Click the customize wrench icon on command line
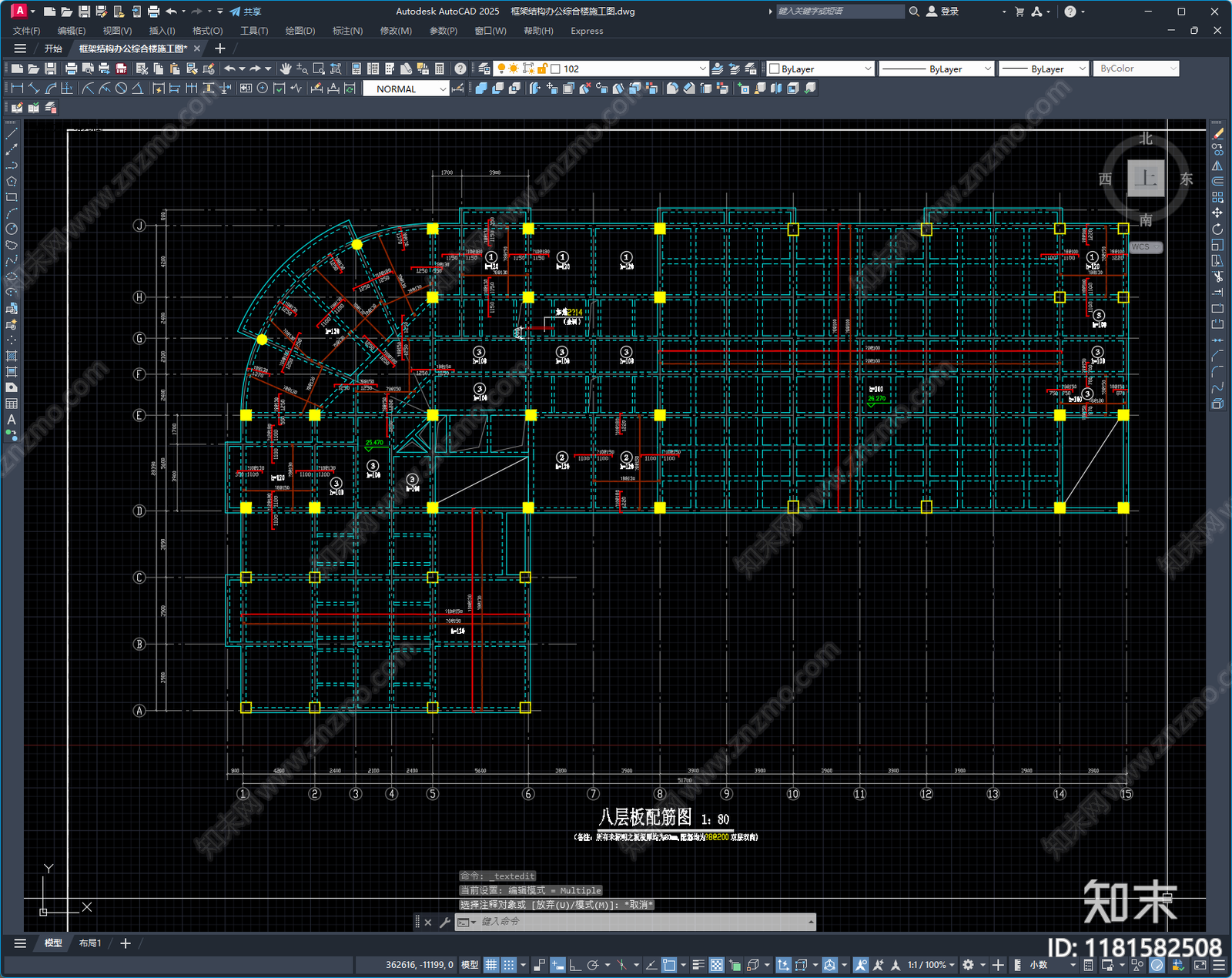Image resolution: width=1232 pixels, height=978 pixels. click(x=444, y=922)
